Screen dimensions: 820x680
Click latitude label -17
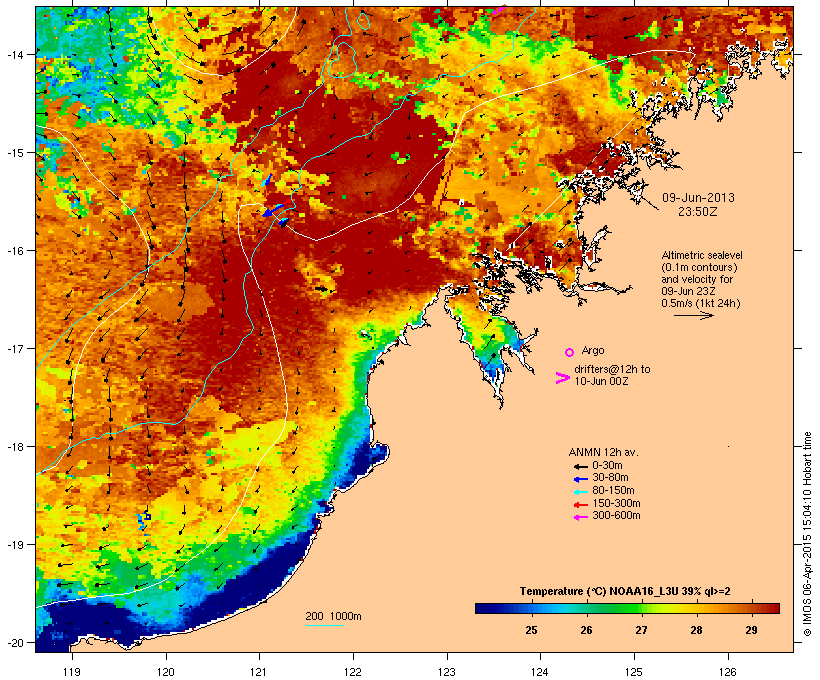(14, 348)
